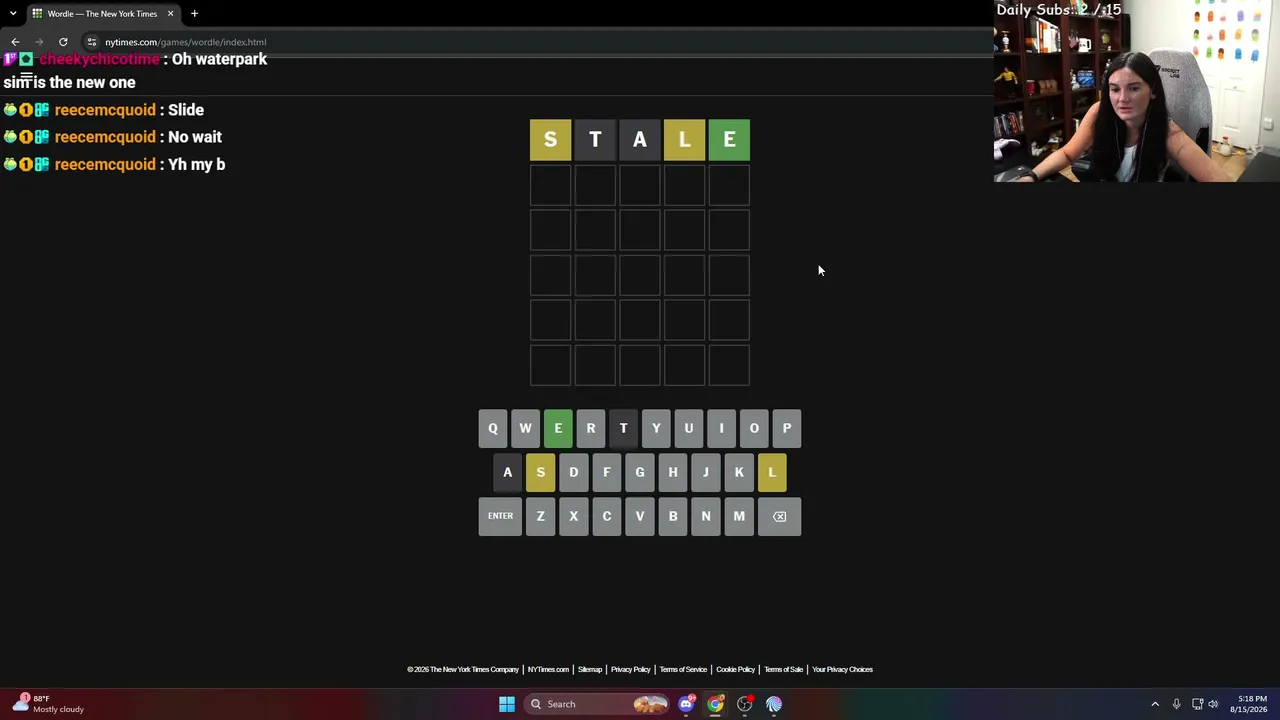Show hidden icons in the system tray
The image size is (1280, 720).
click(1155, 704)
